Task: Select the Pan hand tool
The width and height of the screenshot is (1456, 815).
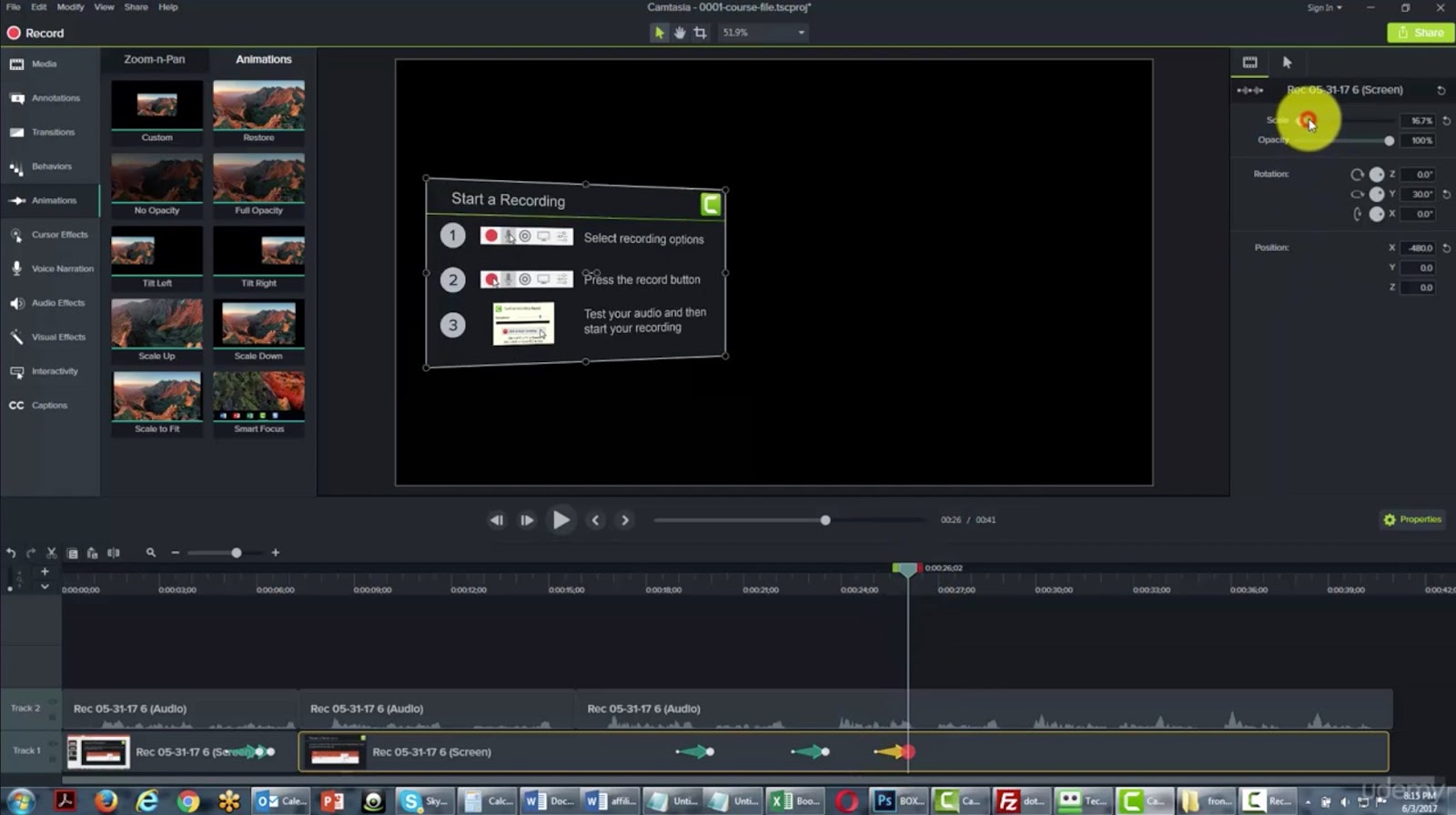Action: click(x=680, y=33)
